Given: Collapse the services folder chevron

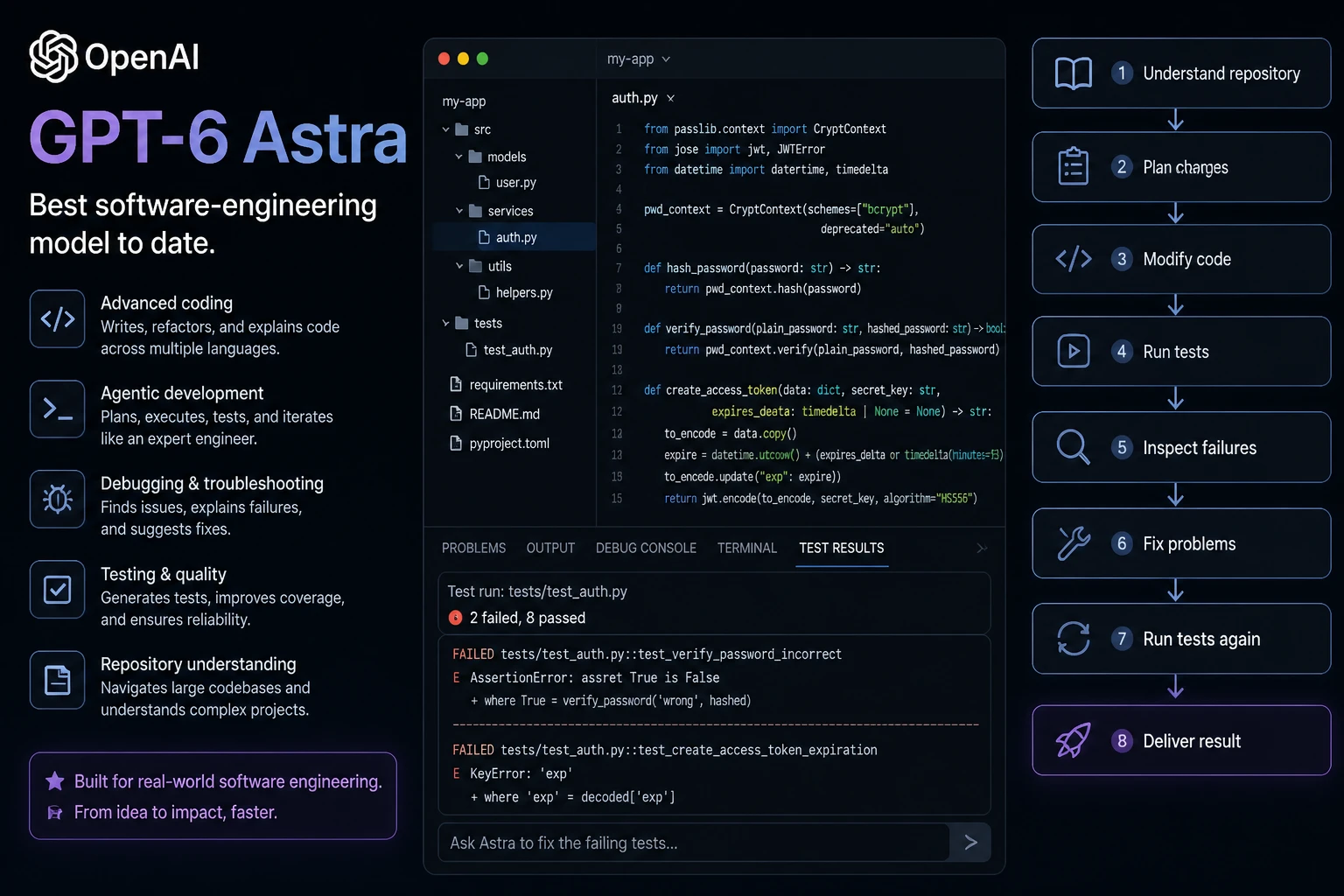Looking at the screenshot, I should (x=459, y=211).
